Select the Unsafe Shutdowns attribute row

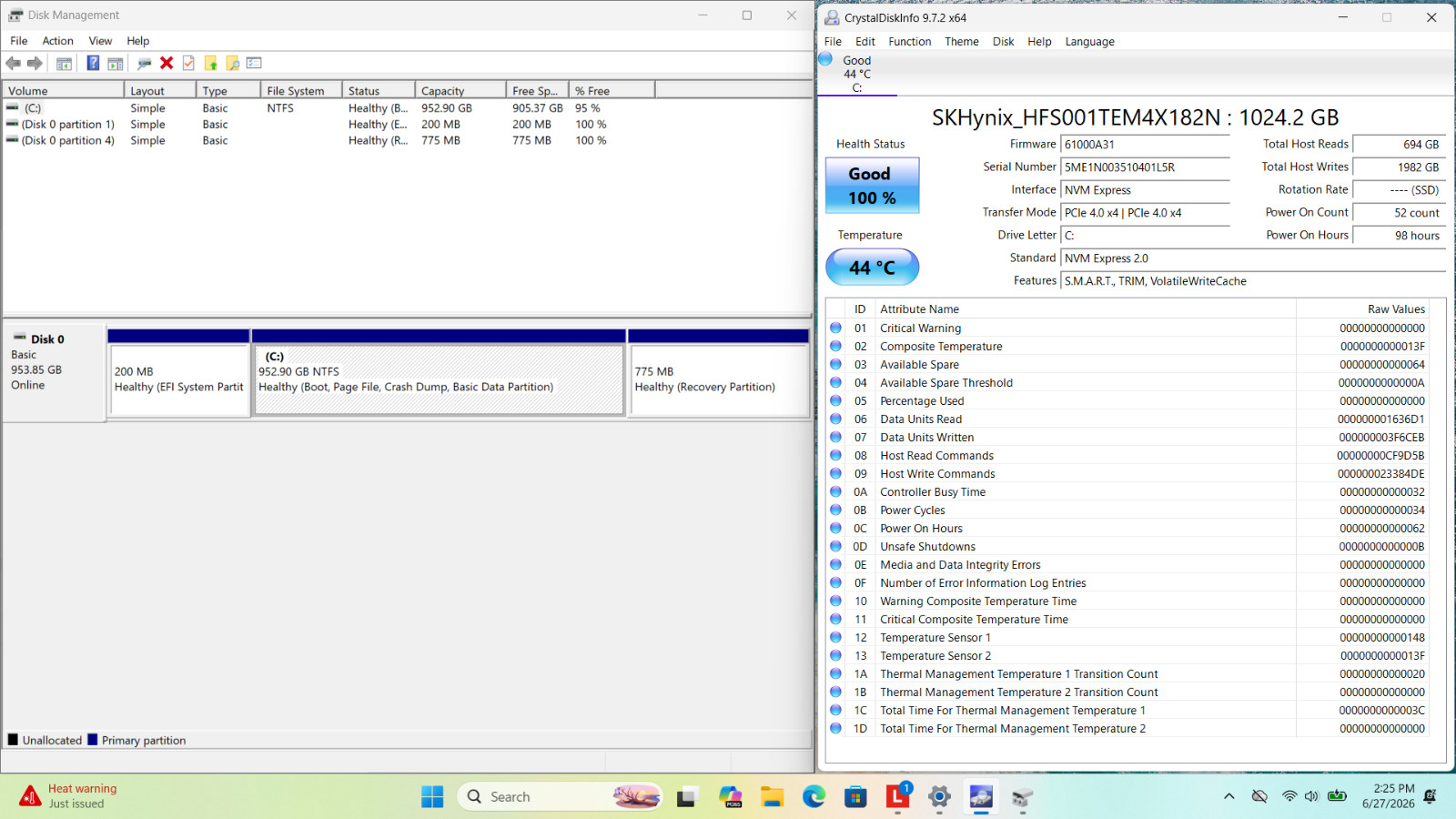[x=1127, y=547]
